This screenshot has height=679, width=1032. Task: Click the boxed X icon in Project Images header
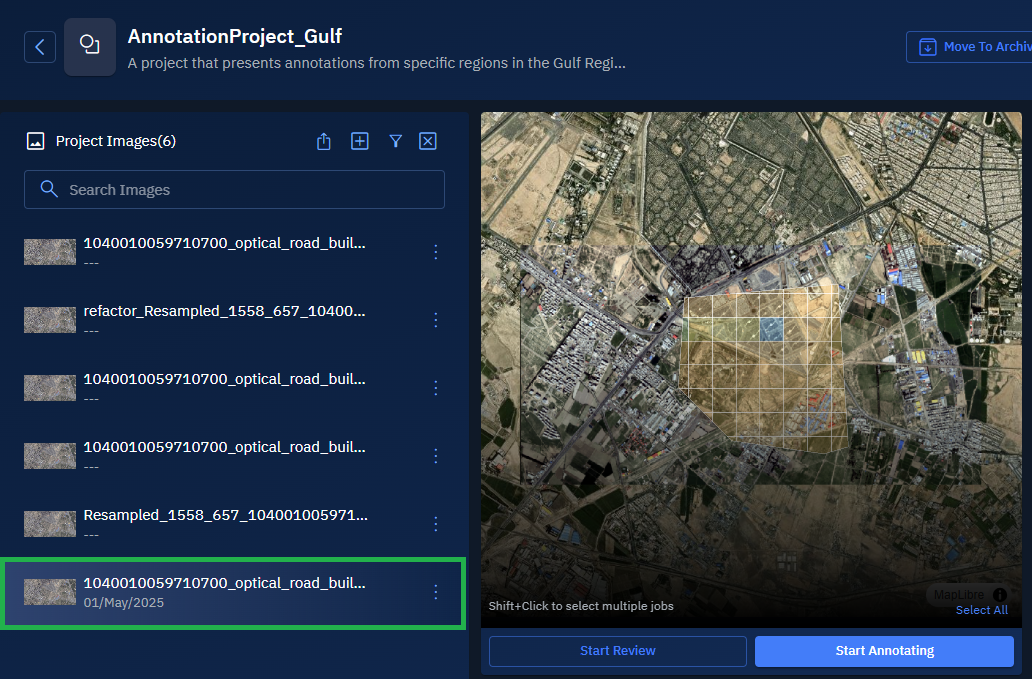click(x=428, y=141)
